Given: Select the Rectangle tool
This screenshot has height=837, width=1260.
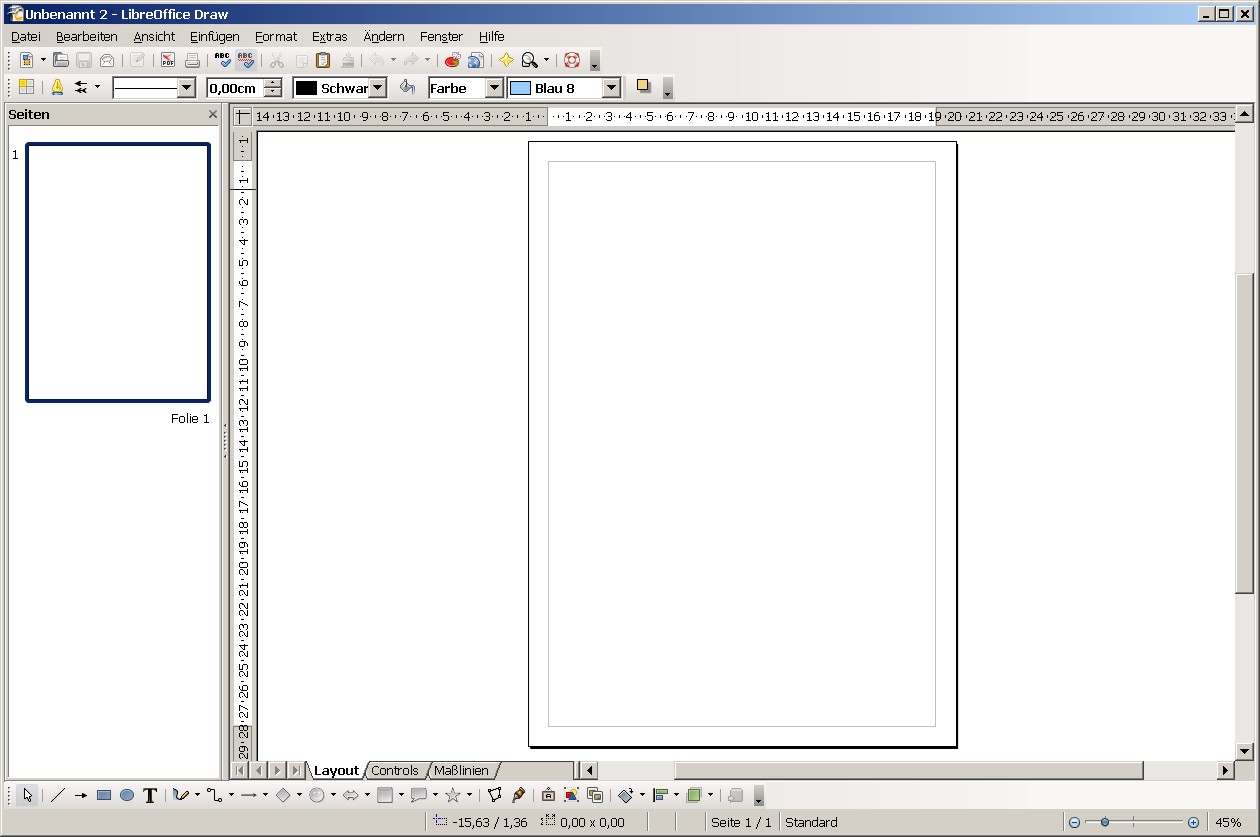Looking at the screenshot, I should (105, 795).
